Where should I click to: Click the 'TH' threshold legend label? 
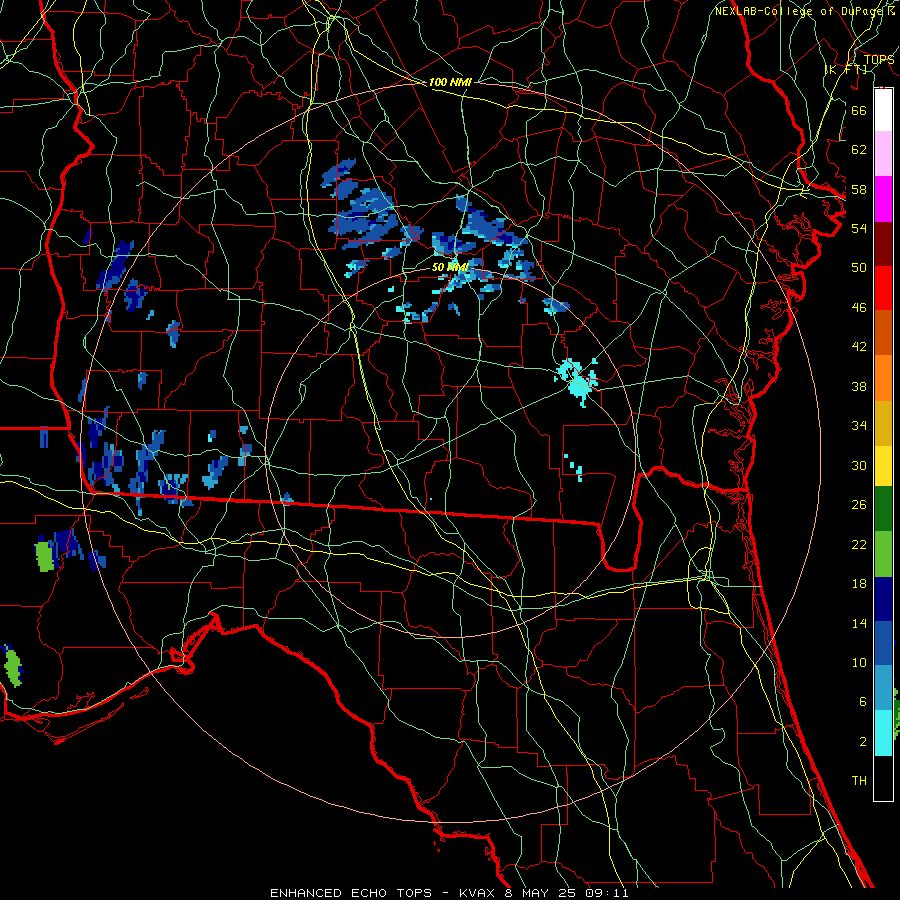point(859,781)
